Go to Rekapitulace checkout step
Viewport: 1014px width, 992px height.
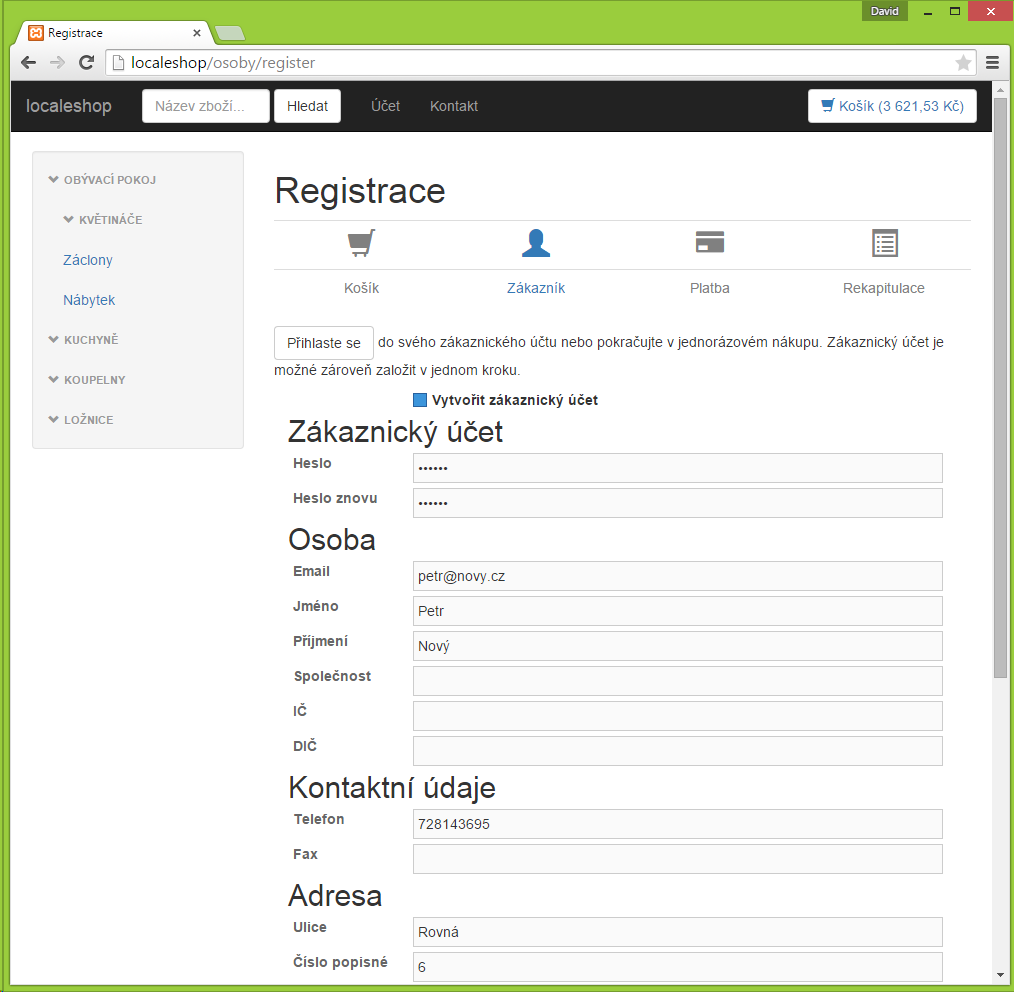point(884,288)
